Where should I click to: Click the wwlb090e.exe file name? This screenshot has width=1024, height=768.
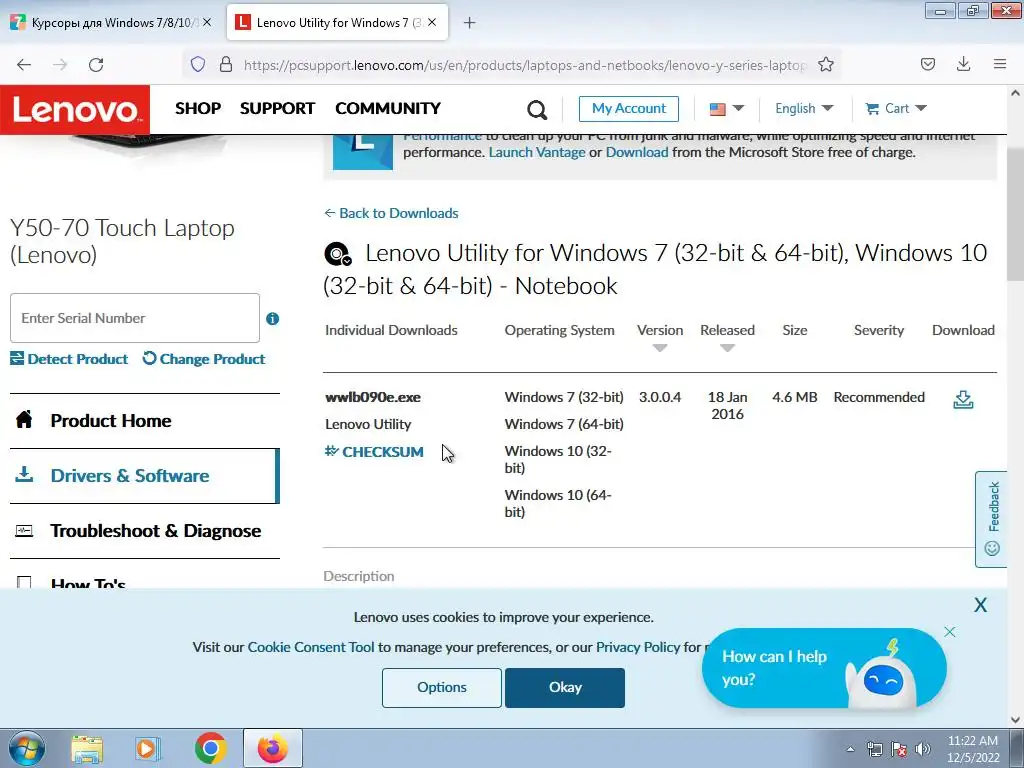coord(373,397)
